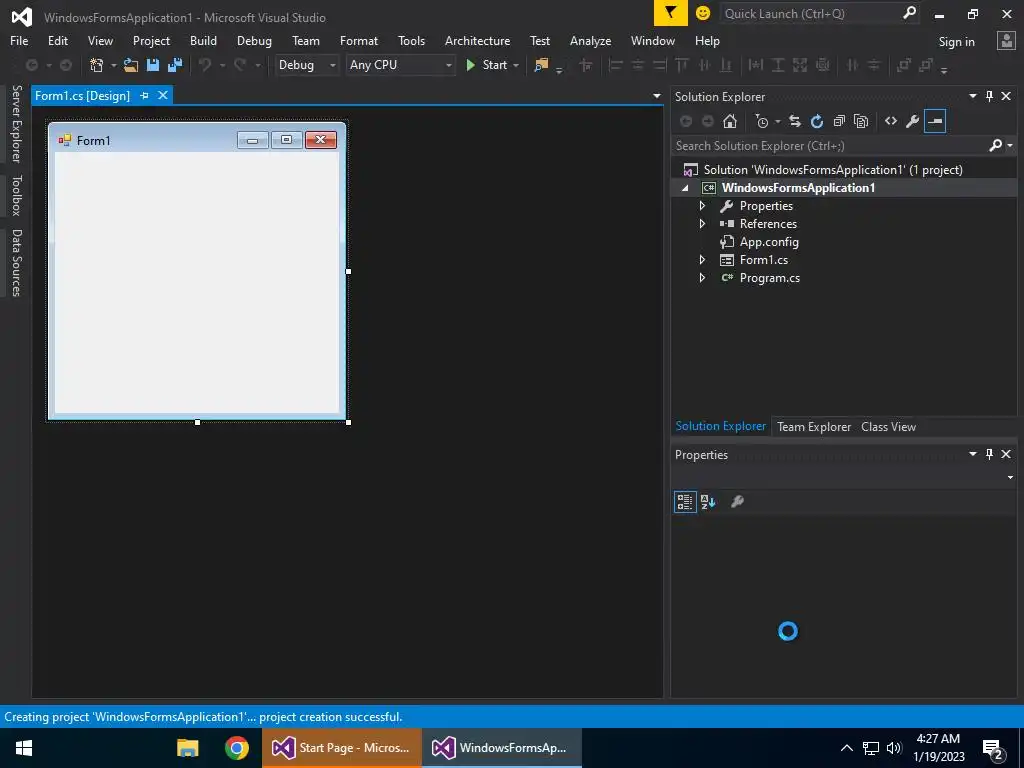
Task: Click the account picture icon beside Sign in
Action: click(1006, 40)
